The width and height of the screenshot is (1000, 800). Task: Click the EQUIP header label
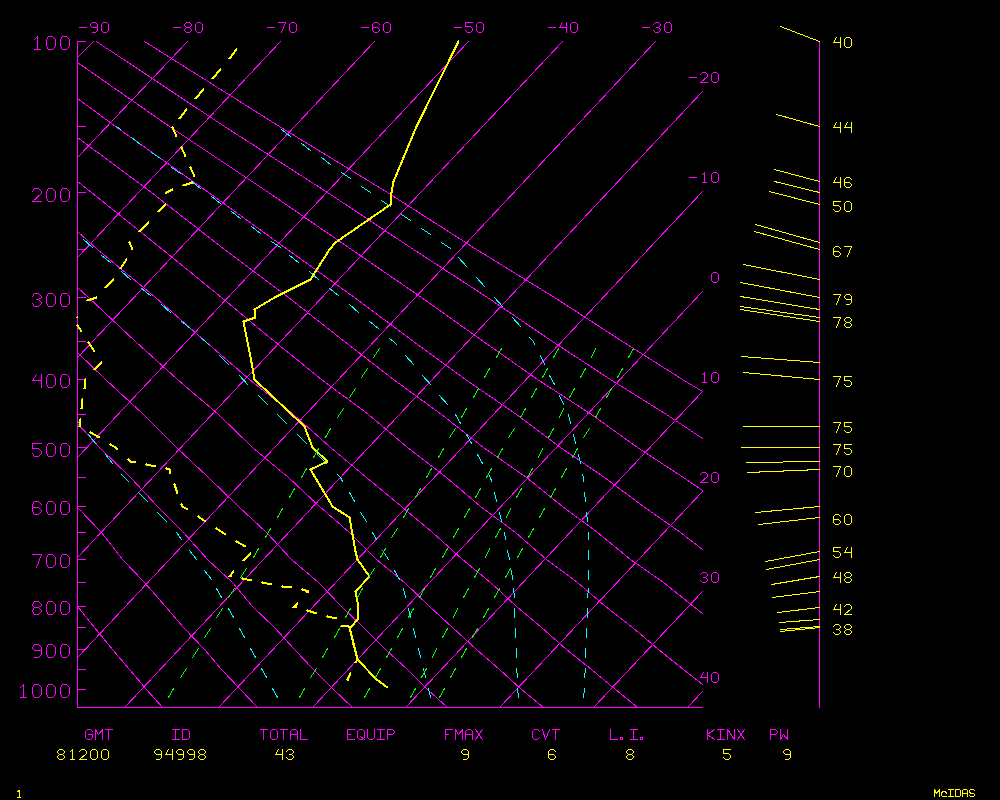pyautogui.click(x=370, y=735)
